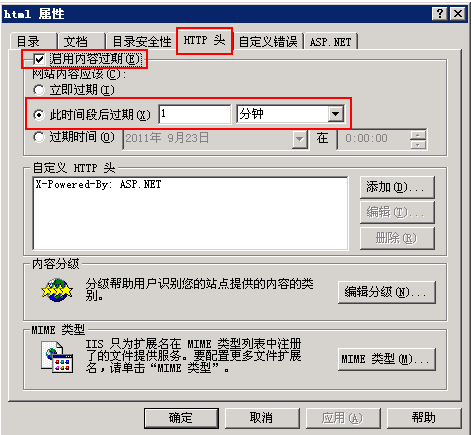The image size is (471, 435).
Task: Select the 此时间段后过期 radio option
Action: pos(39,115)
